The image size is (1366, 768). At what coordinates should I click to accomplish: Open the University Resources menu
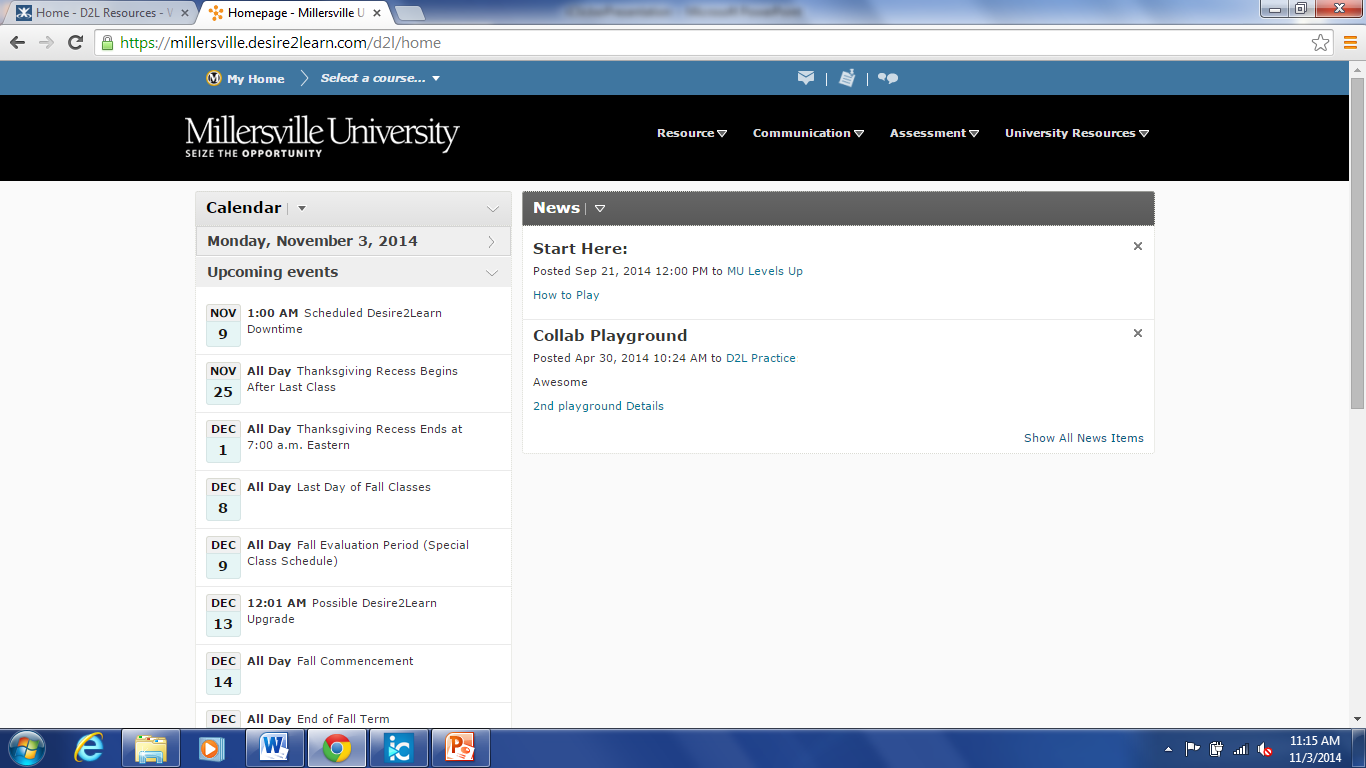click(x=1077, y=133)
